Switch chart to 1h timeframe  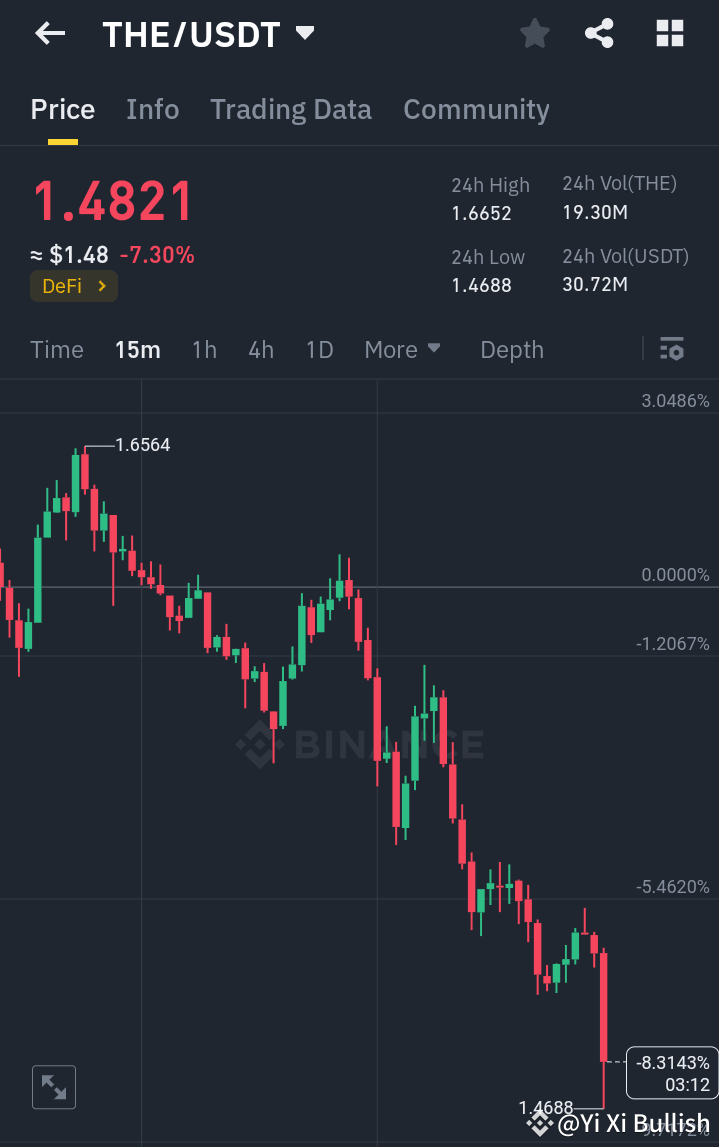(x=204, y=349)
